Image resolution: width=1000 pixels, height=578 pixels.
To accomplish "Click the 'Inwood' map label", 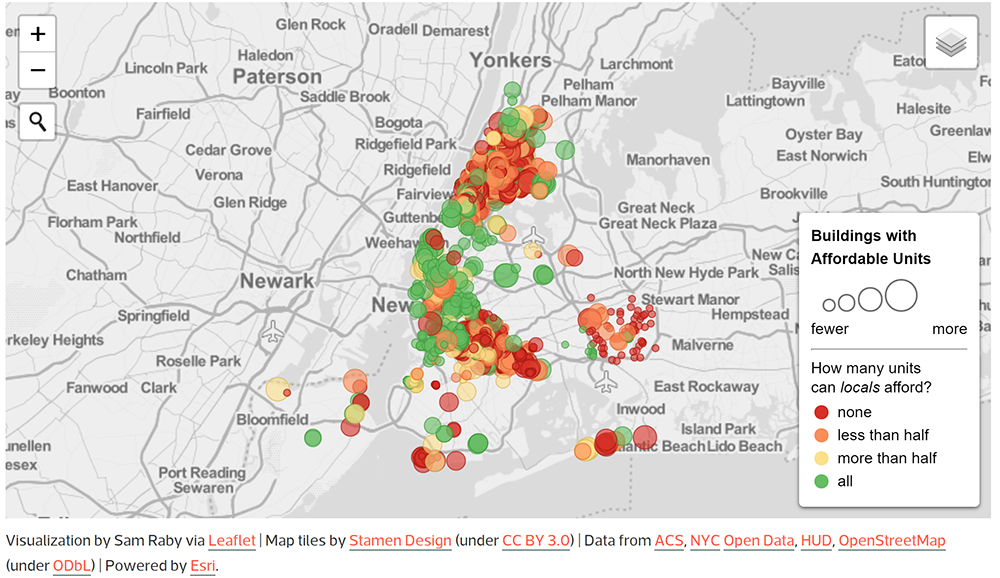I will [640, 409].
